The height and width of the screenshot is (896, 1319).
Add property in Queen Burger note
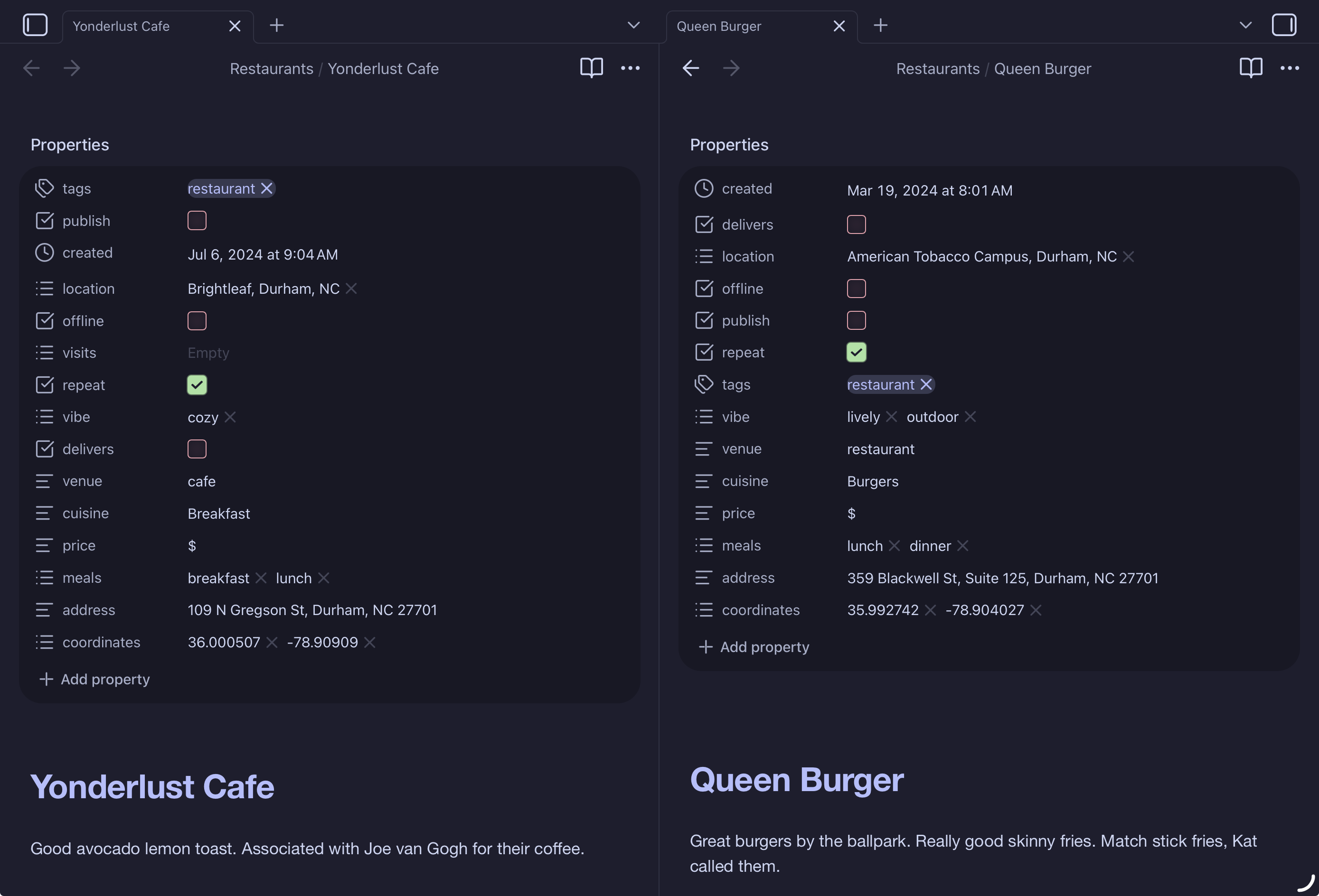point(754,647)
